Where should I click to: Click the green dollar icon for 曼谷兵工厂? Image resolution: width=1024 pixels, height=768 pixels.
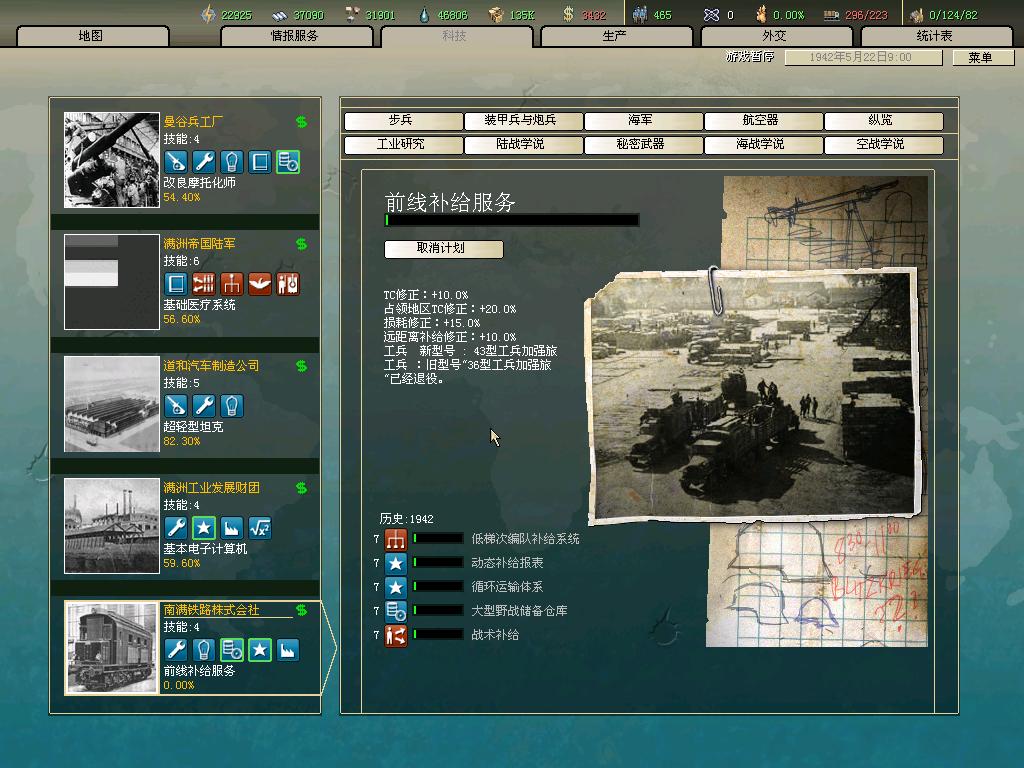click(301, 122)
